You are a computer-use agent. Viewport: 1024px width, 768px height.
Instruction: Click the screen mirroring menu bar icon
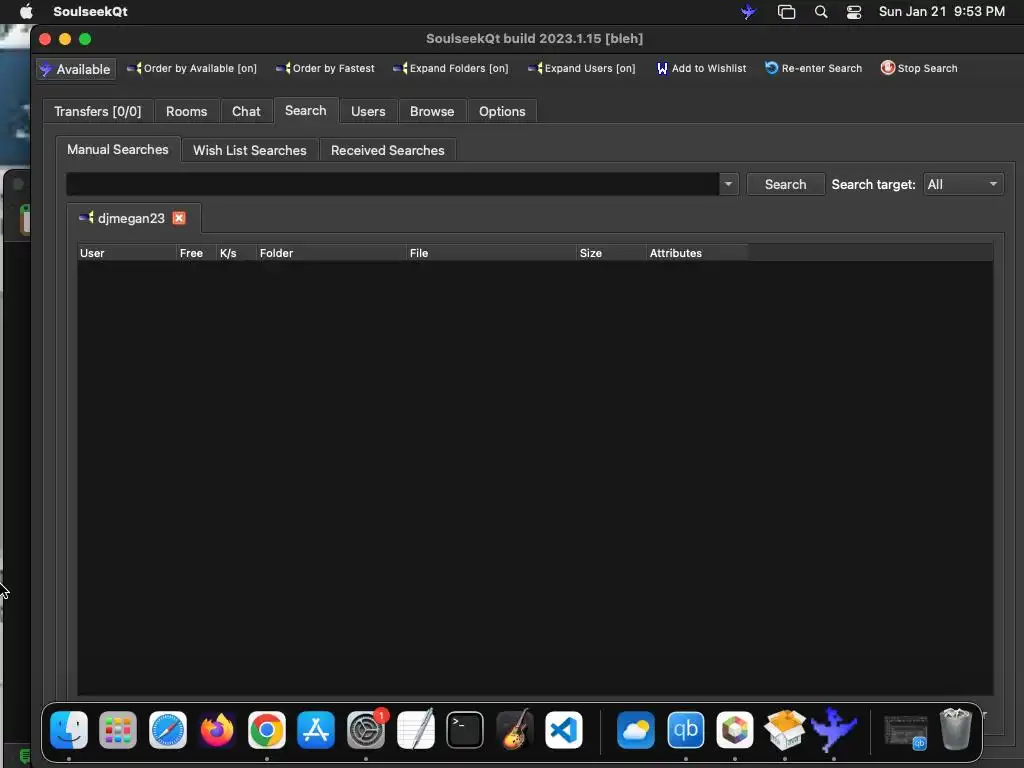[x=786, y=12]
